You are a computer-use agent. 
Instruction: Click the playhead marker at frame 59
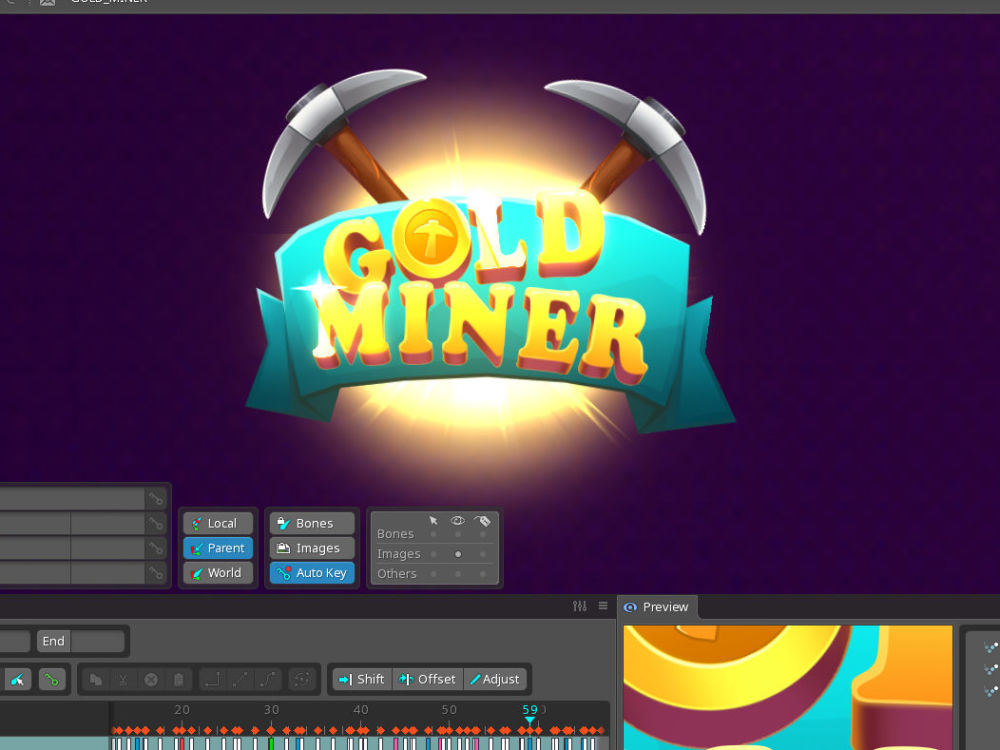click(x=529, y=721)
